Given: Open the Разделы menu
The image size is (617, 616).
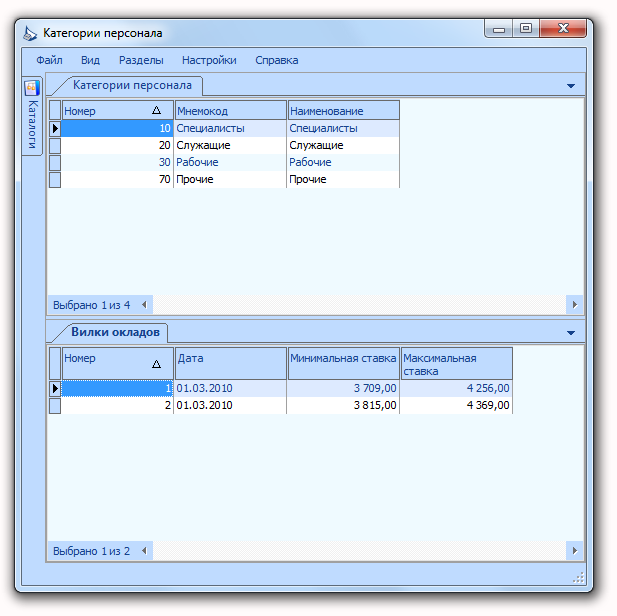Looking at the screenshot, I should click(141, 60).
